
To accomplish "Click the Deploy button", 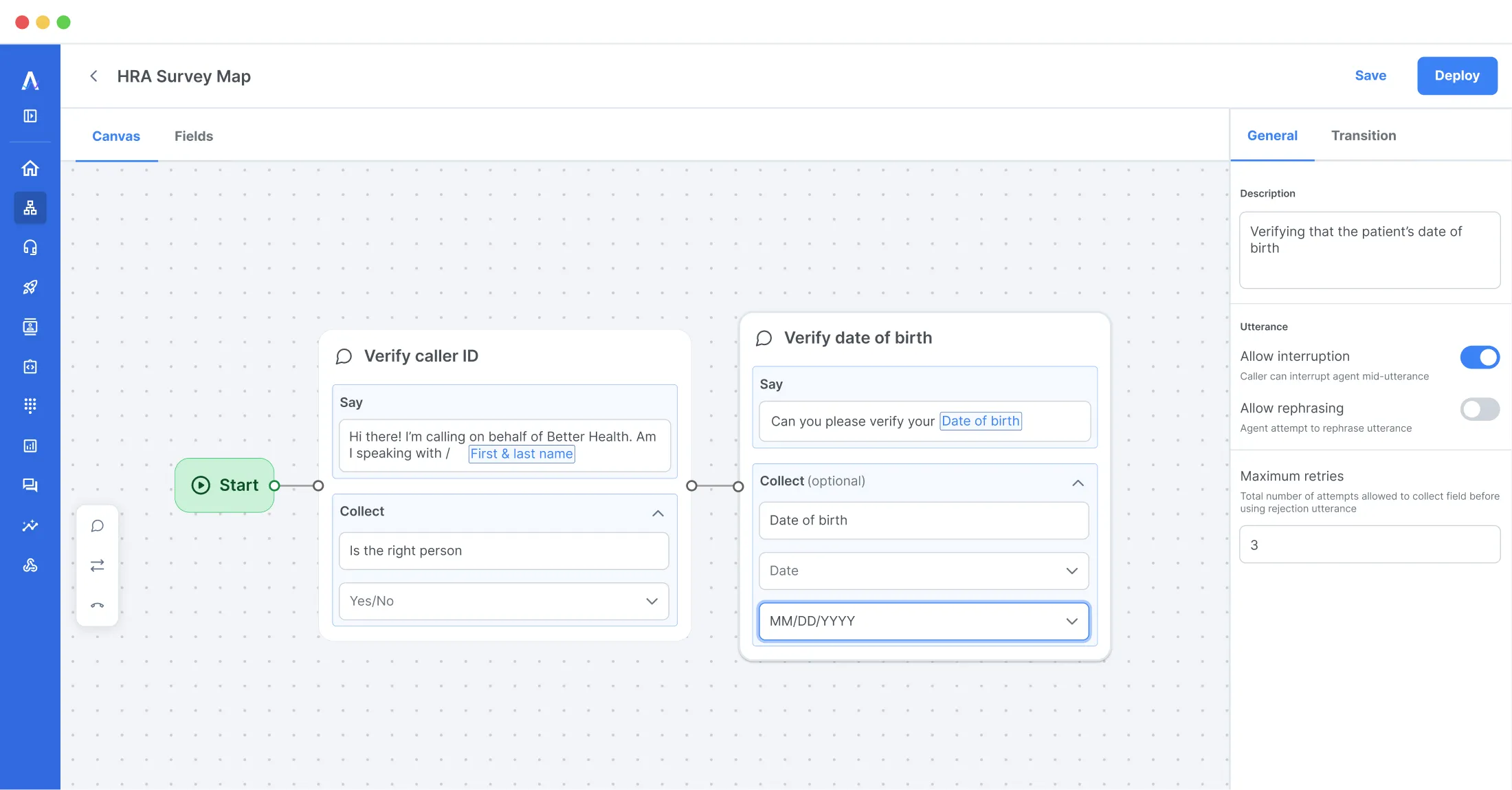I will pyautogui.click(x=1456, y=76).
